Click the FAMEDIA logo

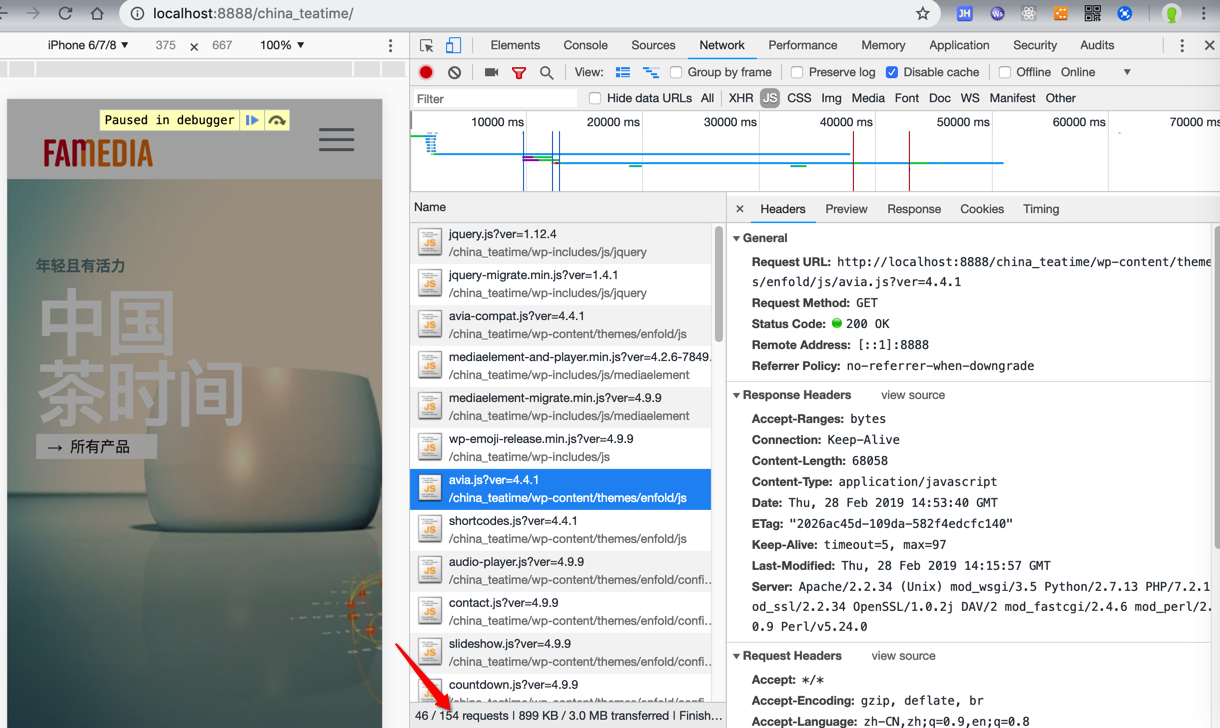[x=98, y=153]
